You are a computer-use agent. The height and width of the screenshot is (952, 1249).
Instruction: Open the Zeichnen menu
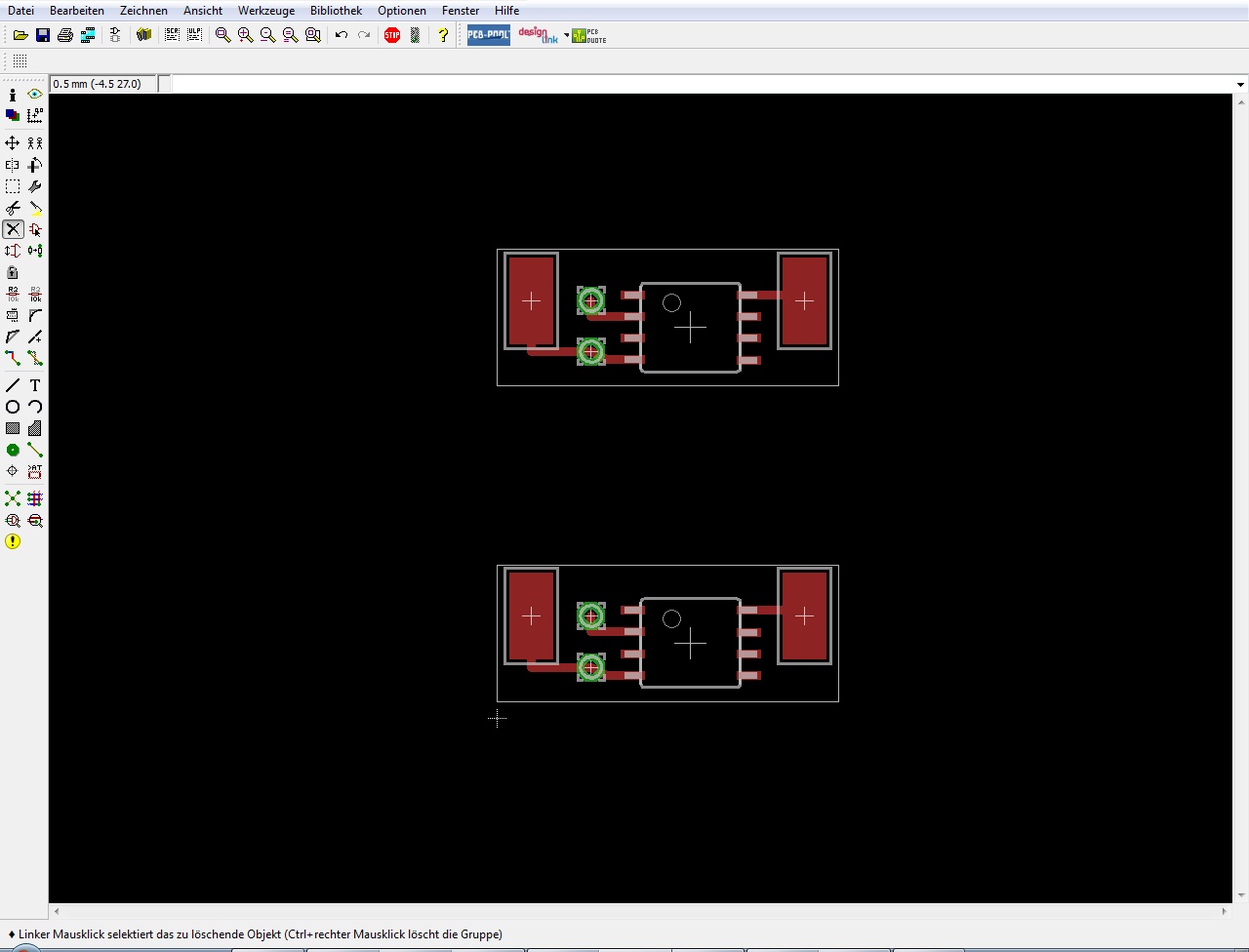(143, 11)
